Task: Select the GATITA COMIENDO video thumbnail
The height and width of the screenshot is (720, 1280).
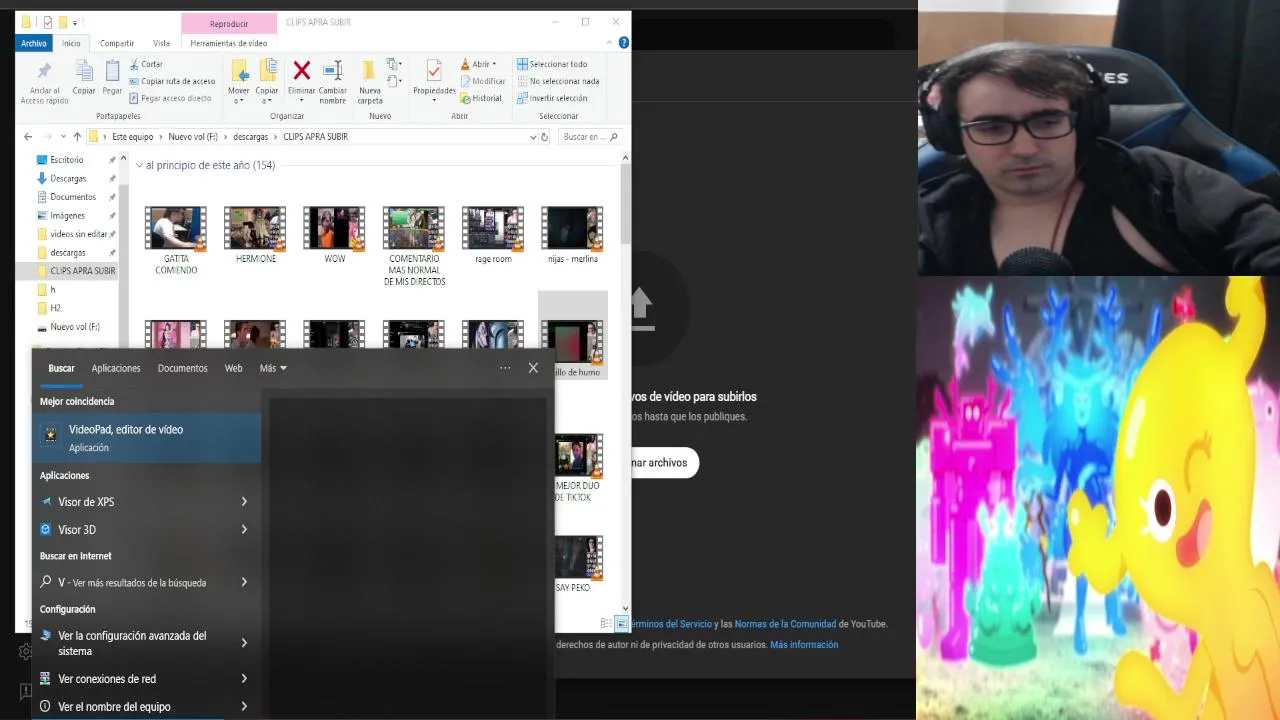Action: click(x=176, y=229)
